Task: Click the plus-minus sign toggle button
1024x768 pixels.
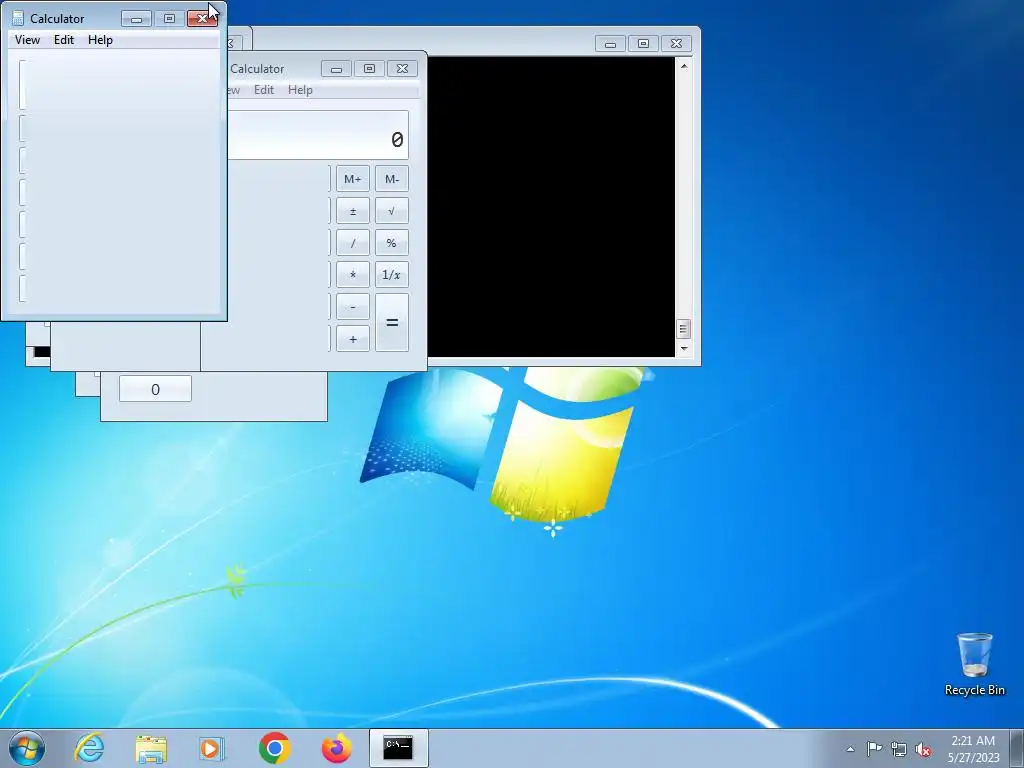Action: [353, 211]
